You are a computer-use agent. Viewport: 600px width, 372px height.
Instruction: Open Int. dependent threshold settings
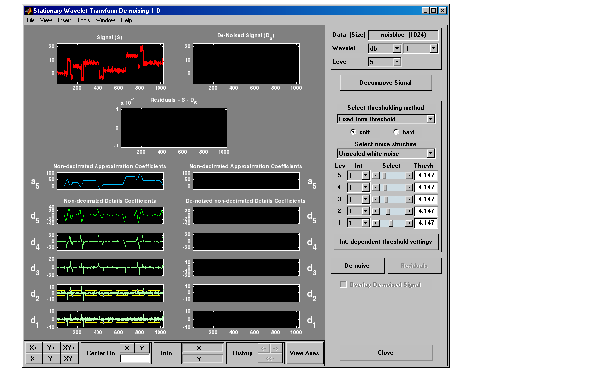[386, 242]
